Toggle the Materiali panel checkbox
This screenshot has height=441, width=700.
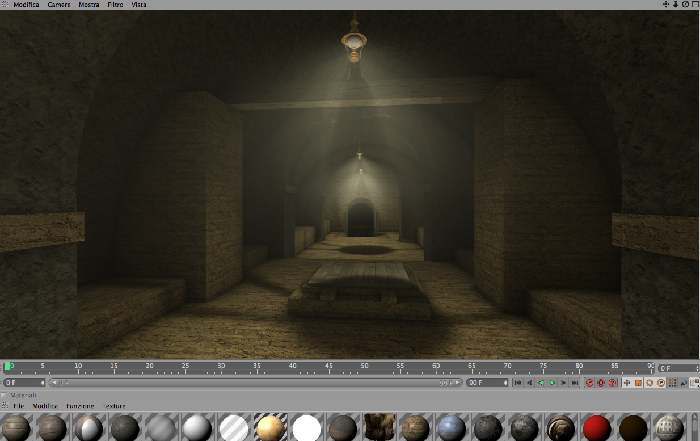coord(4,395)
